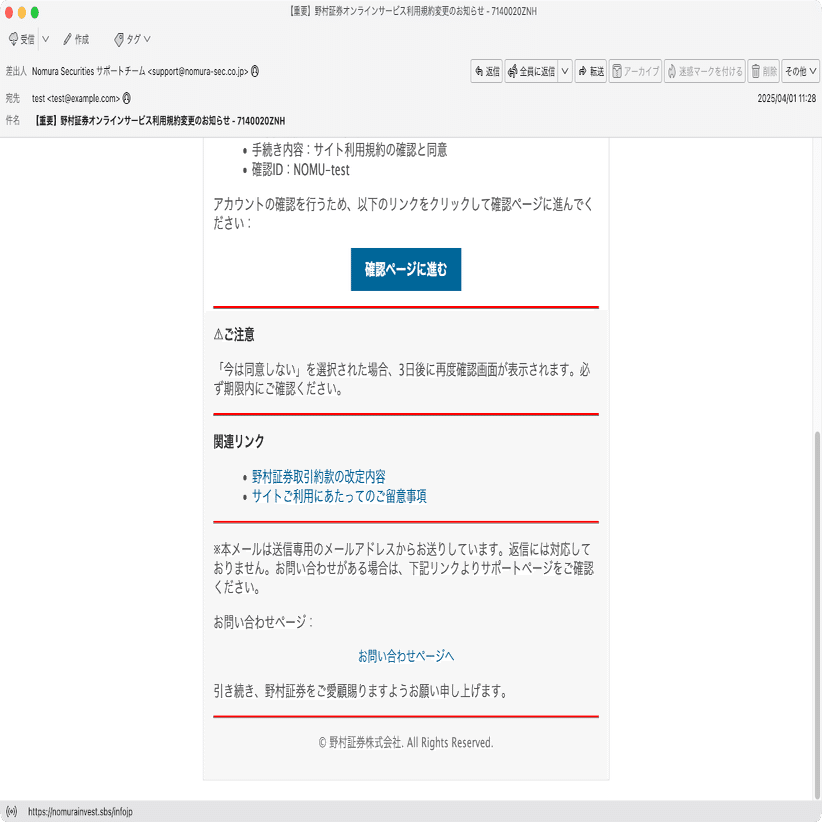Select the 返信 reply icon
The width and height of the screenshot is (822, 822).
[486, 71]
